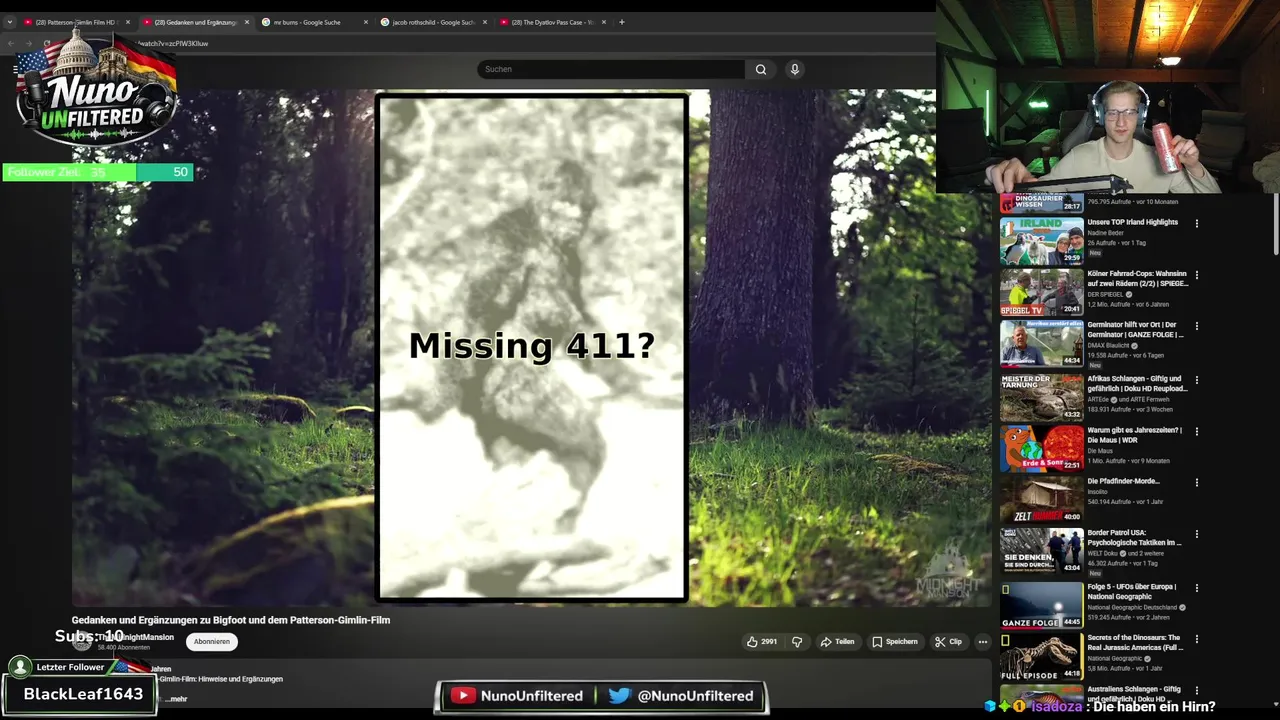This screenshot has height=720, width=1280.
Task: Click 'Nadine Beder' channel name
Action: coord(1106,233)
